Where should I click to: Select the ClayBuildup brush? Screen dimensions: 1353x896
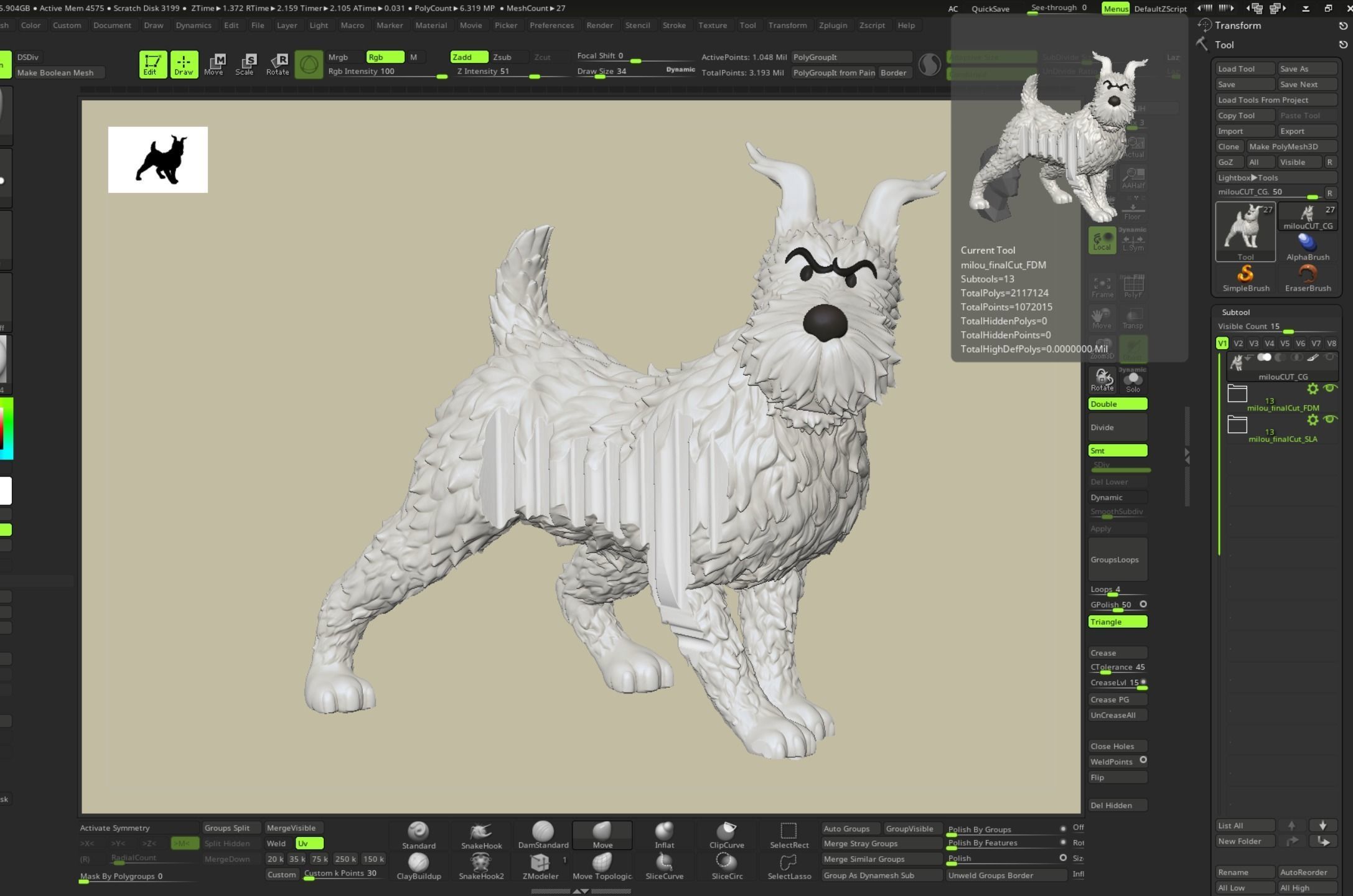[418, 866]
